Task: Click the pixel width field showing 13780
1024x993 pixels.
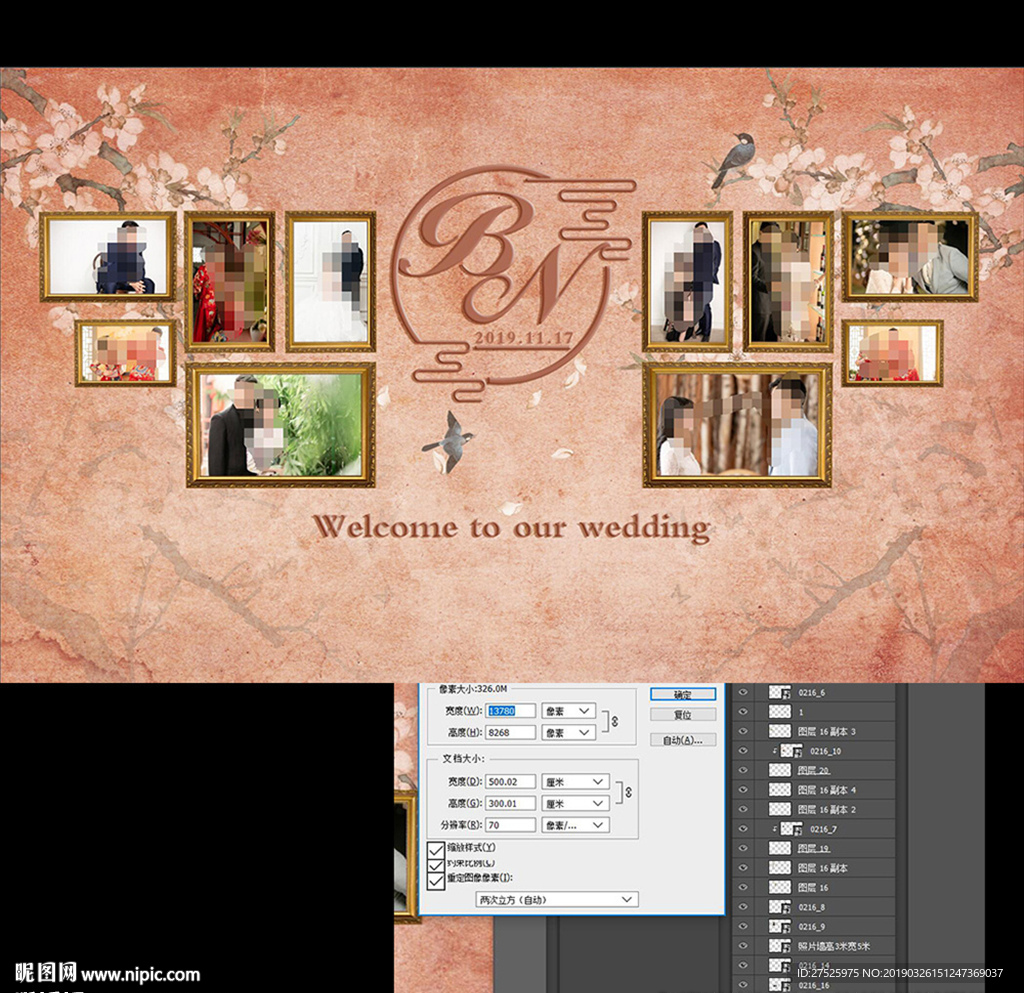Action: pos(510,711)
